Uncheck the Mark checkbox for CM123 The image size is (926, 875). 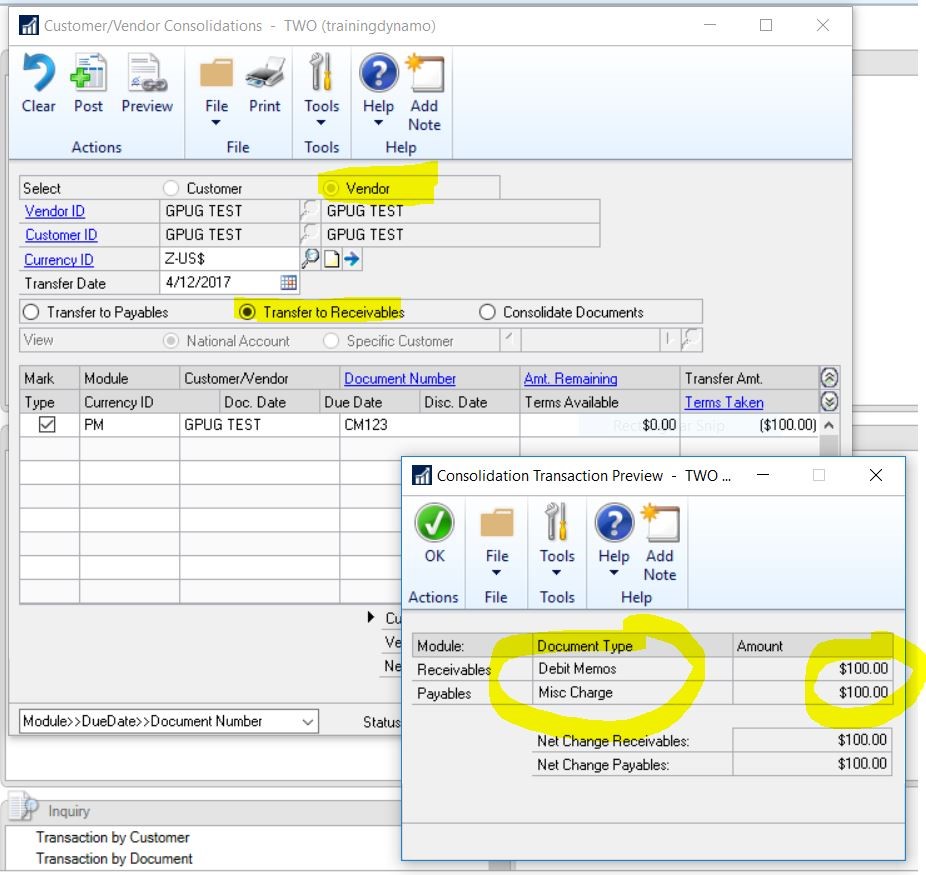(47, 425)
